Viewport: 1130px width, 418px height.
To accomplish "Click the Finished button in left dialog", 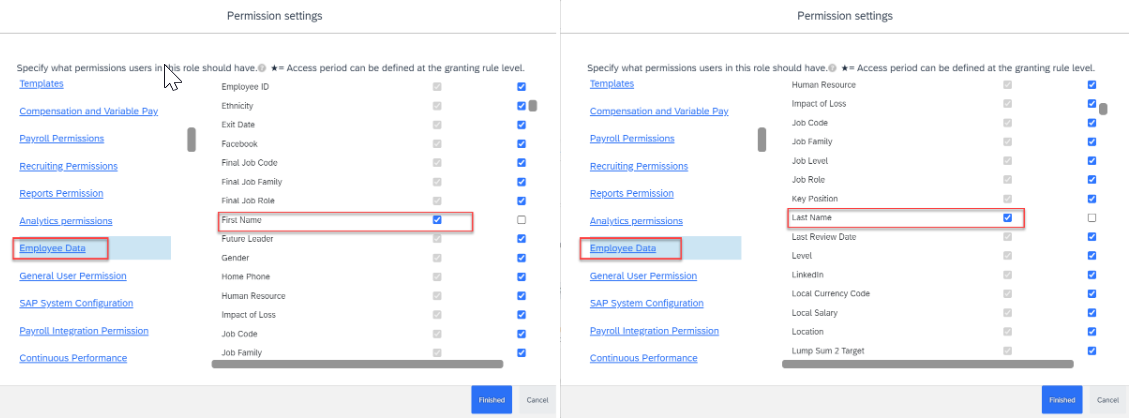I will coord(491,400).
